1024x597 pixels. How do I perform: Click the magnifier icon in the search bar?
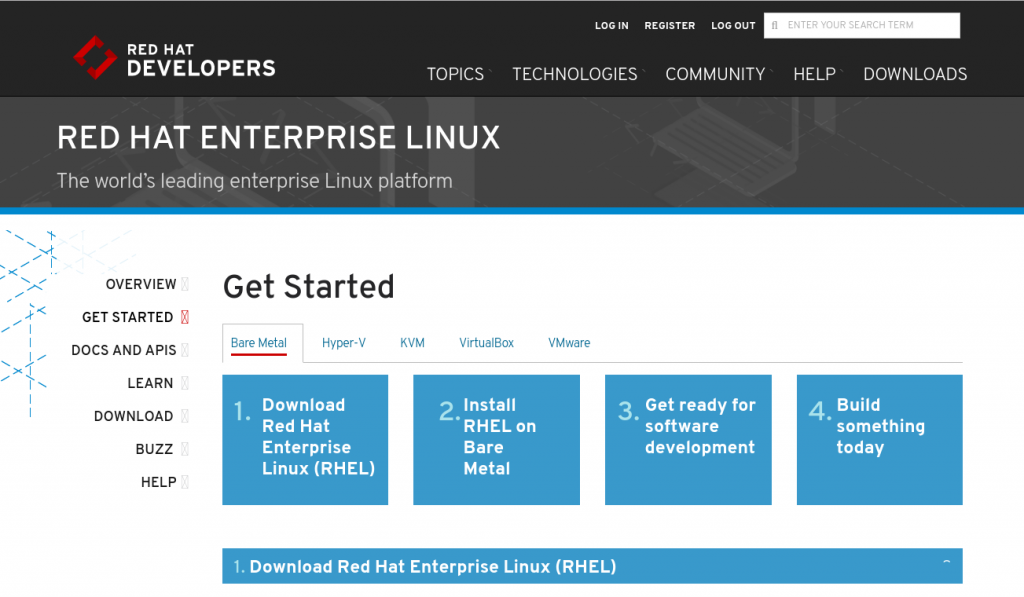pos(774,25)
